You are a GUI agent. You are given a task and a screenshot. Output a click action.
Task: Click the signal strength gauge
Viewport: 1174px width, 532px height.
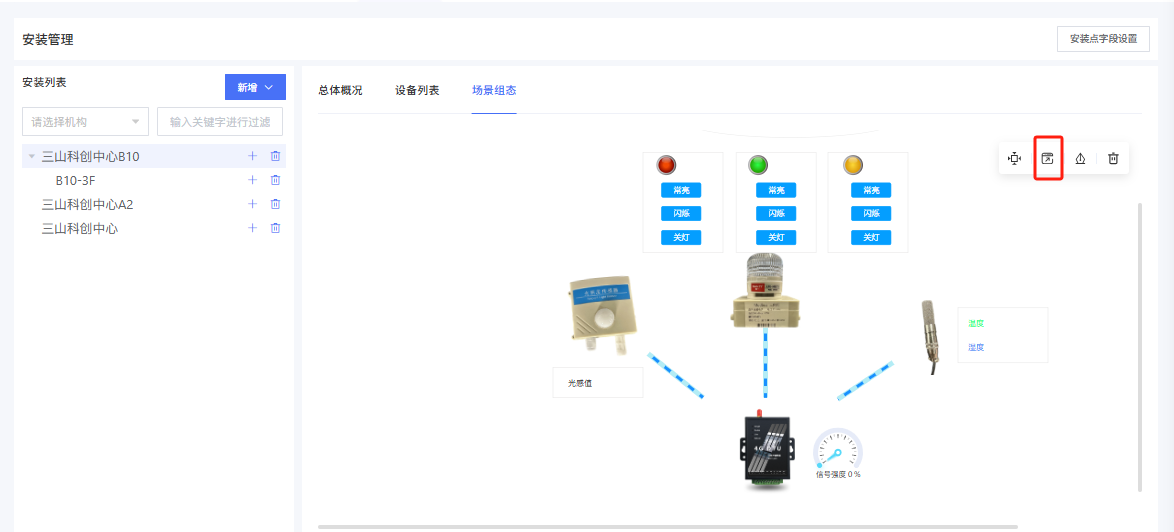(837, 450)
